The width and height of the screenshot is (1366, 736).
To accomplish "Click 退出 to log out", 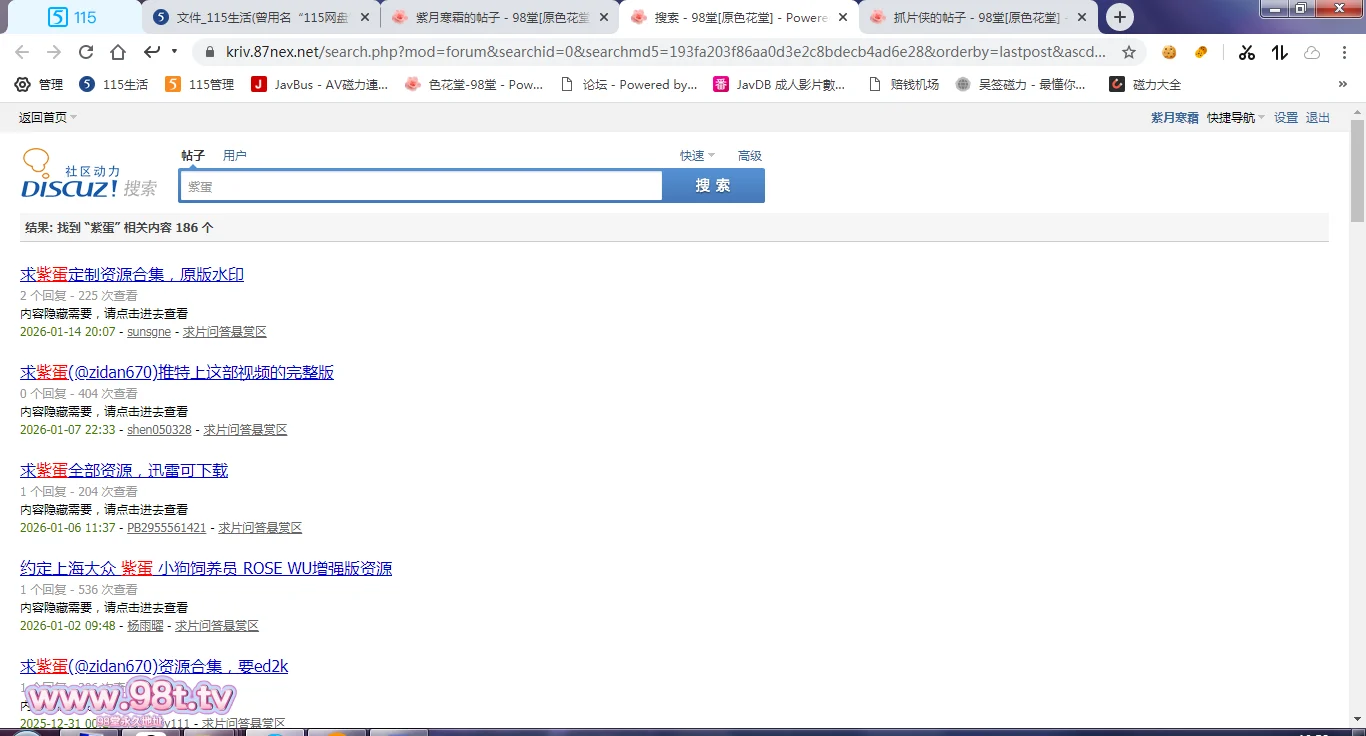I will click(x=1318, y=117).
